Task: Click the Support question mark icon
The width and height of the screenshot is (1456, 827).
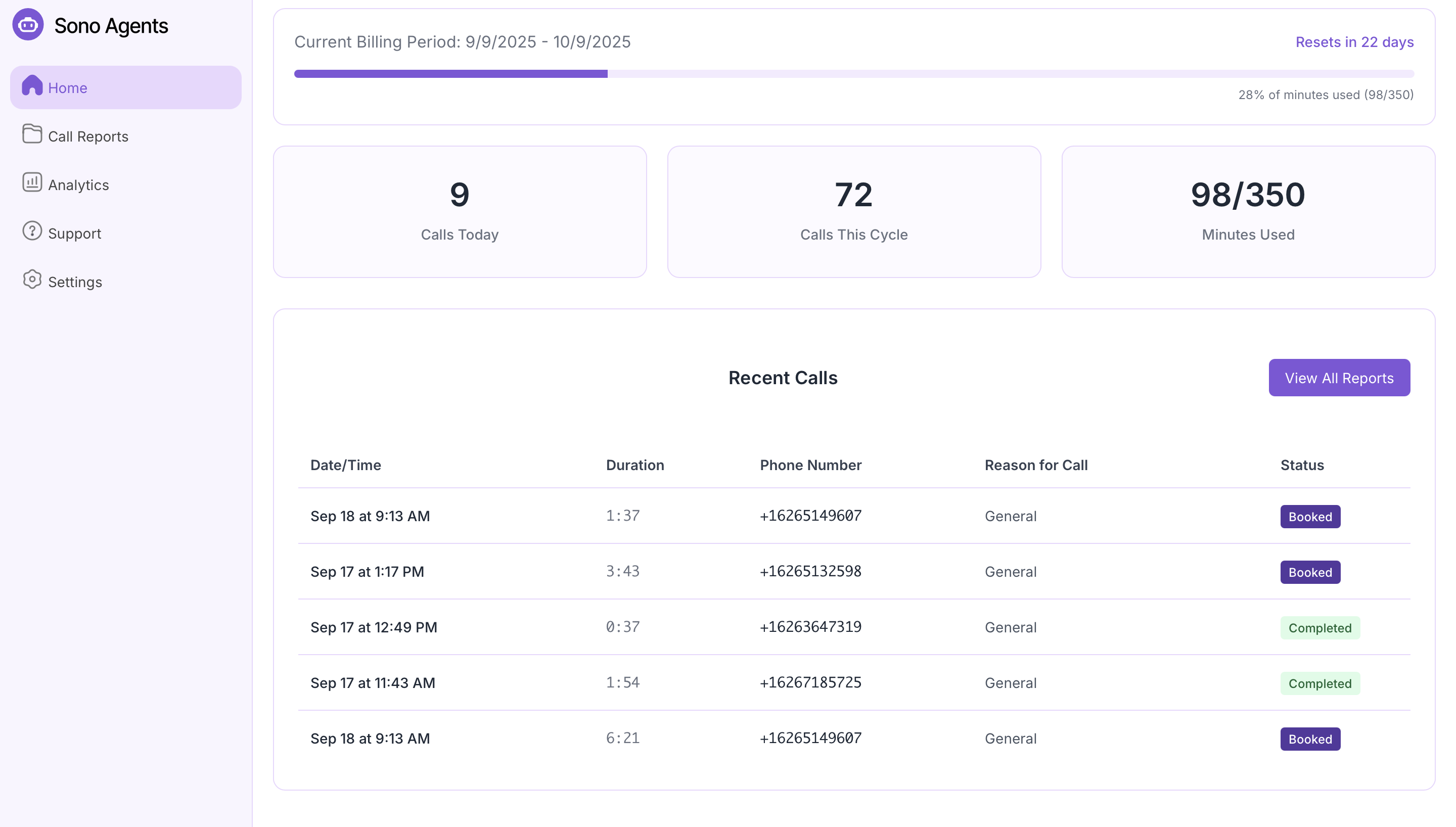Action: pyautogui.click(x=32, y=232)
